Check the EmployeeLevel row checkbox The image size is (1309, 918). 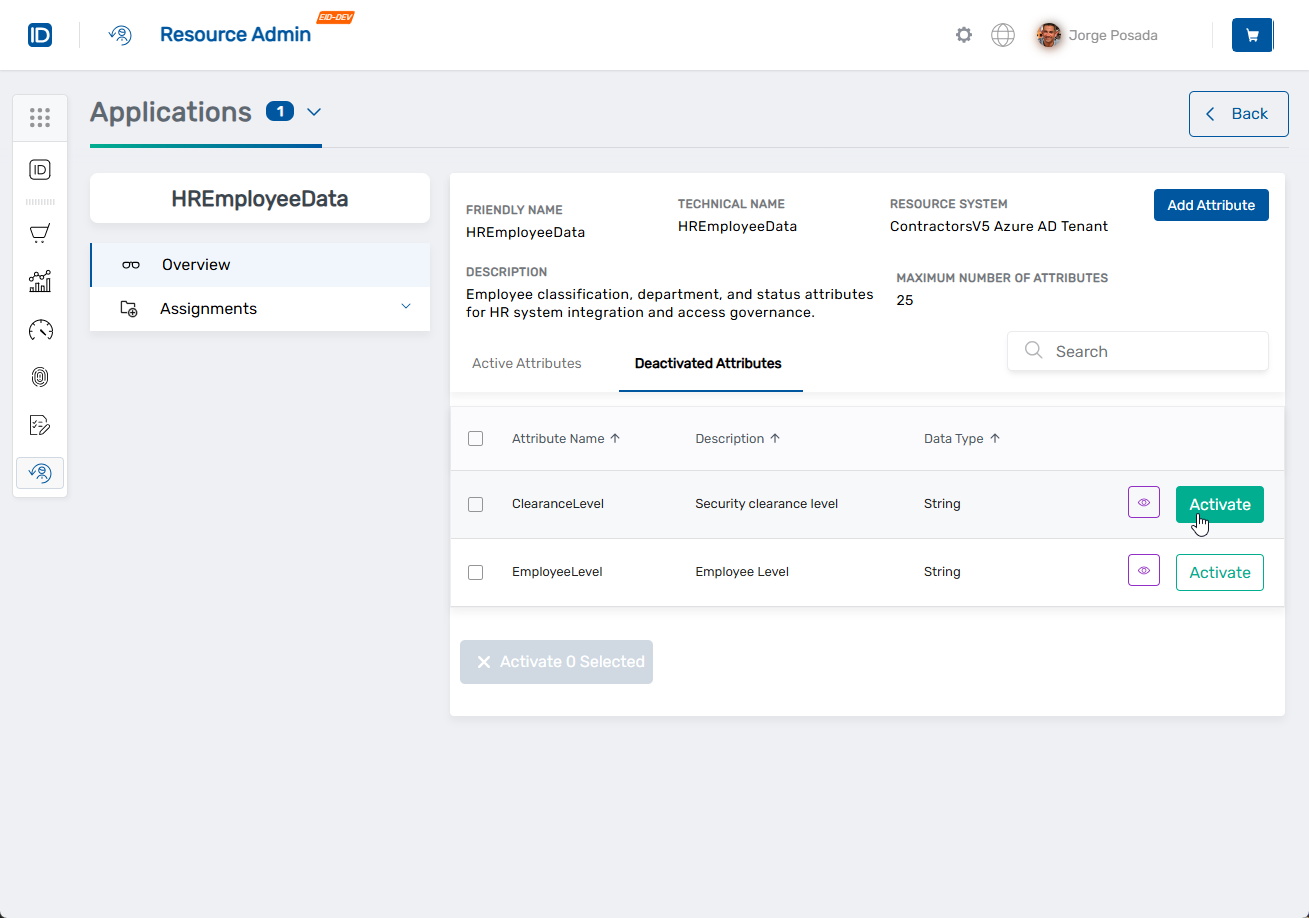tap(476, 572)
